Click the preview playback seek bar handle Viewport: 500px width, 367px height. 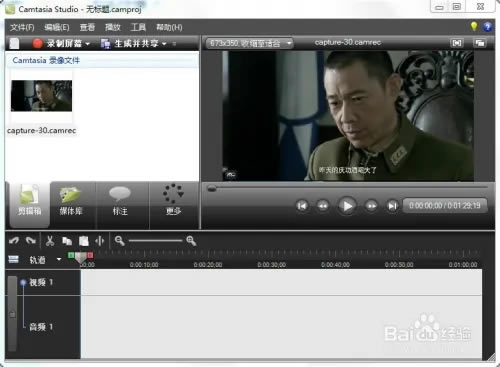tap(212, 189)
